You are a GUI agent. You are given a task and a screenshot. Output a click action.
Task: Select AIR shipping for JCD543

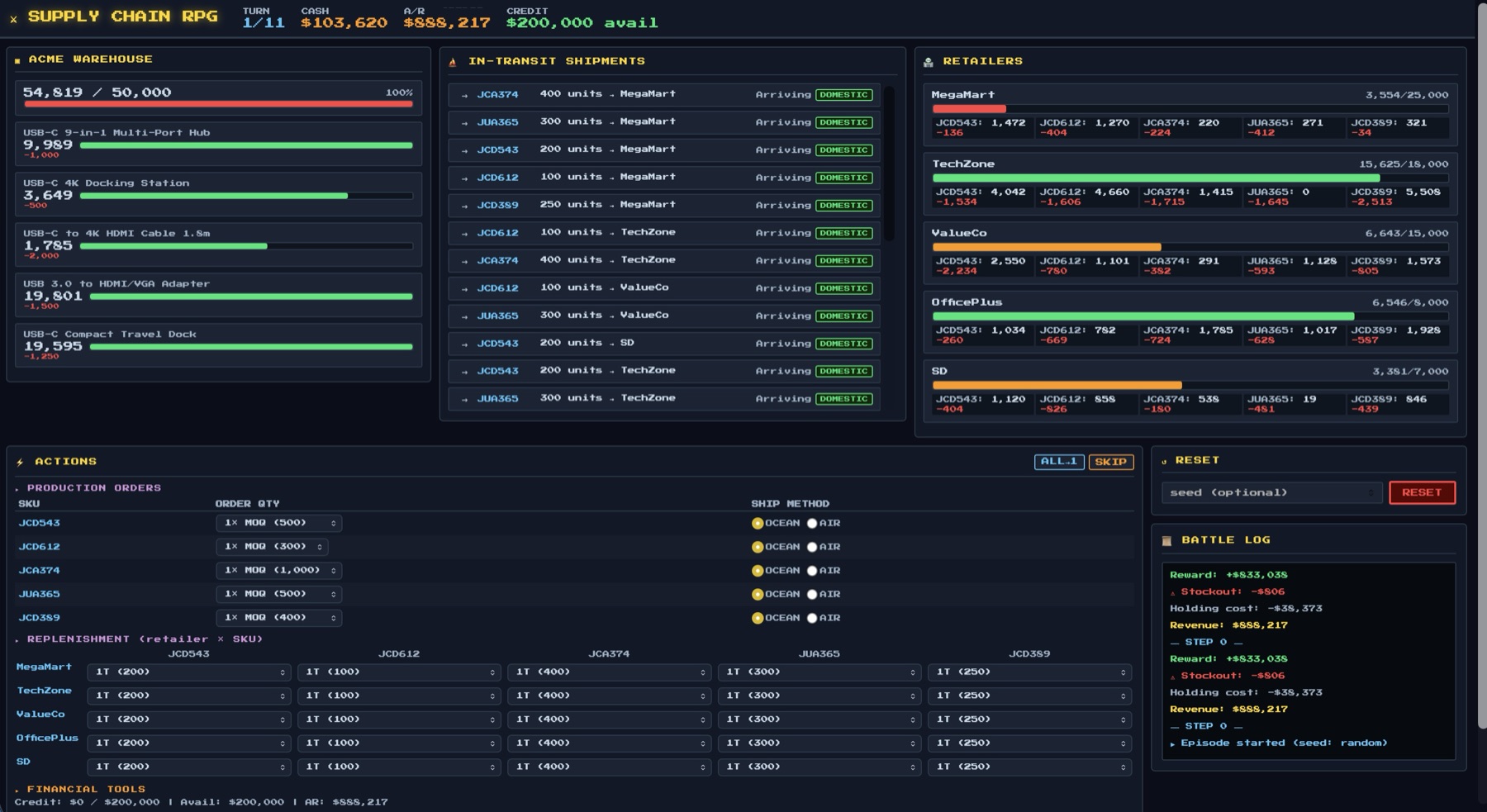point(812,524)
